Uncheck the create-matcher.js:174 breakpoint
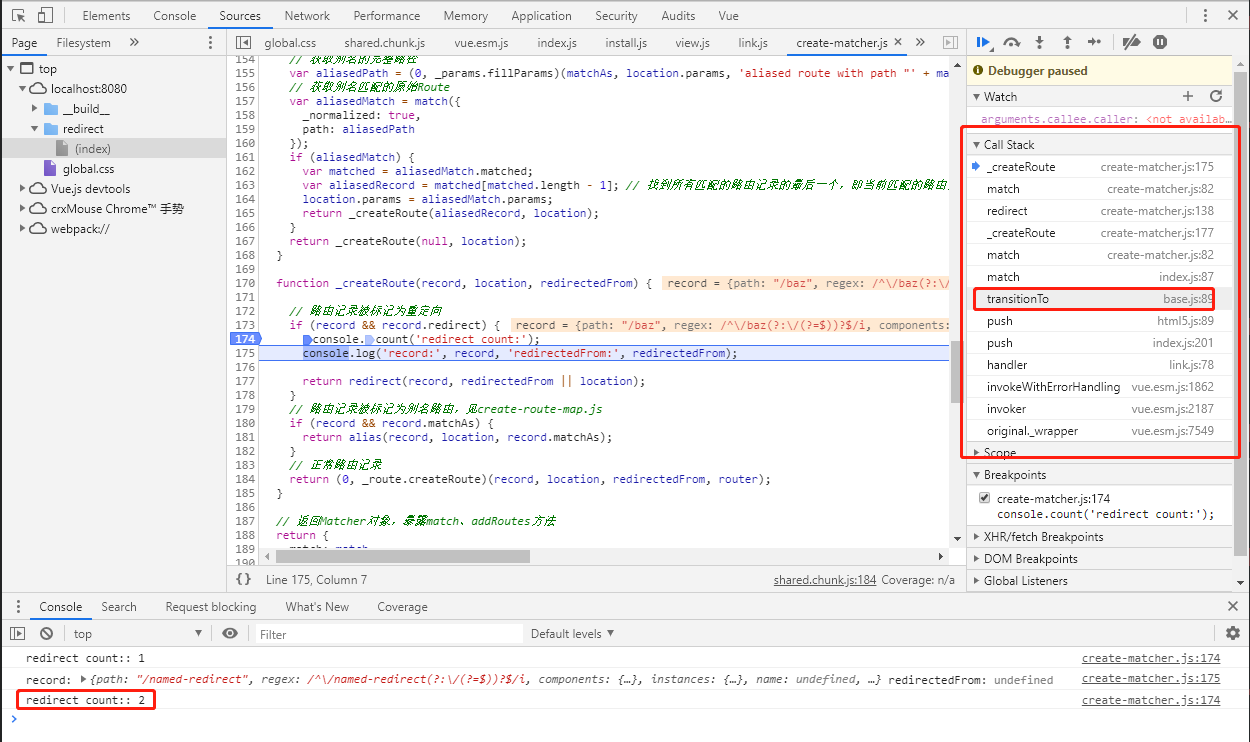Image resolution: width=1250 pixels, height=742 pixels. click(x=984, y=497)
